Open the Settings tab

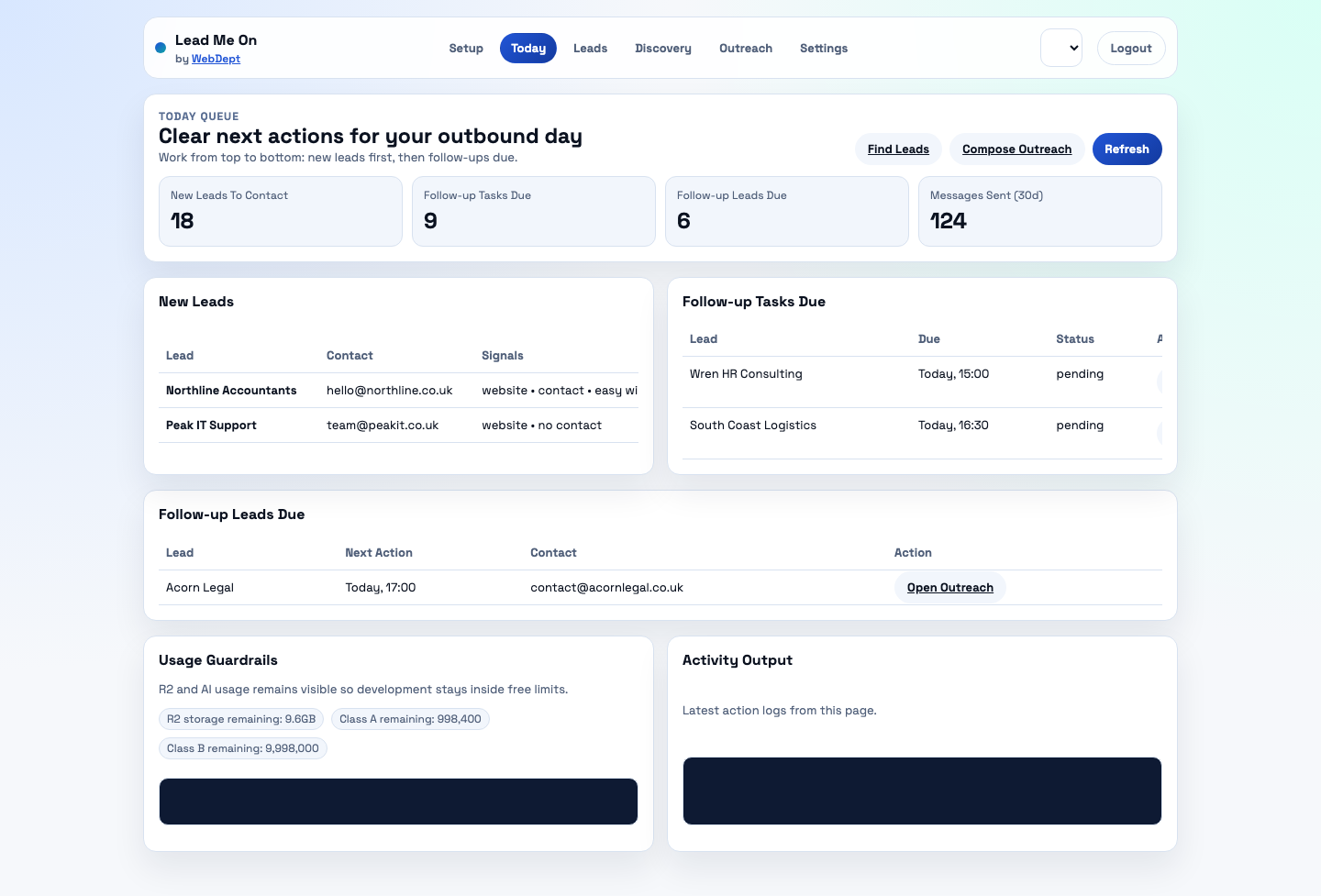pos(823,49)
